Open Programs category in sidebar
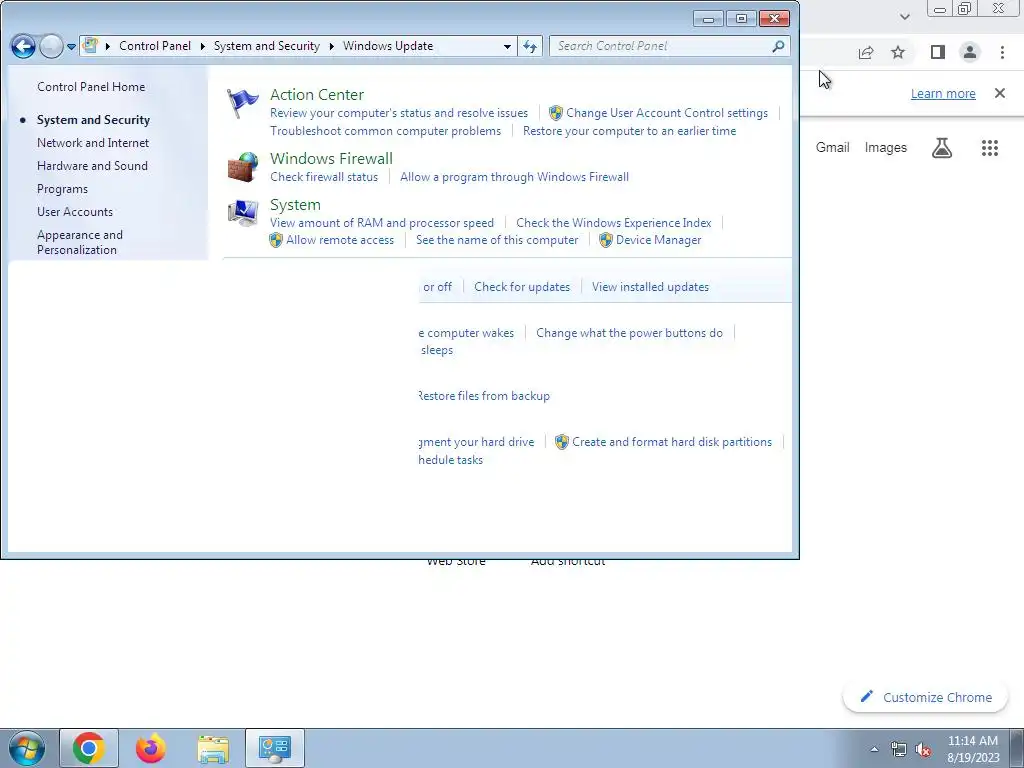Image resolution: width=1024 pixels, height=768 pixels. click(x=62, y=189)
